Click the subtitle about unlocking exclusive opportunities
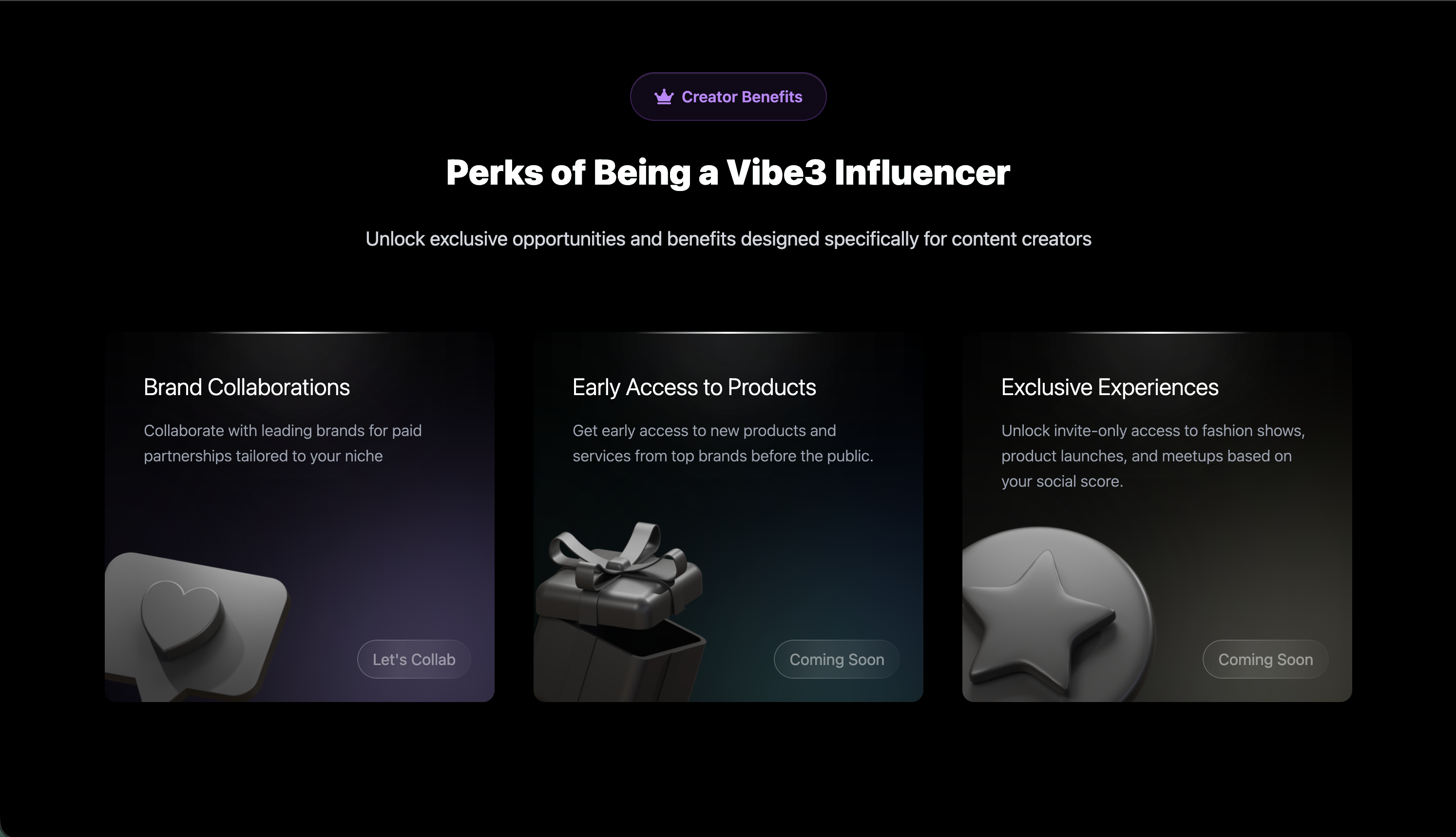 coord(728,239)
